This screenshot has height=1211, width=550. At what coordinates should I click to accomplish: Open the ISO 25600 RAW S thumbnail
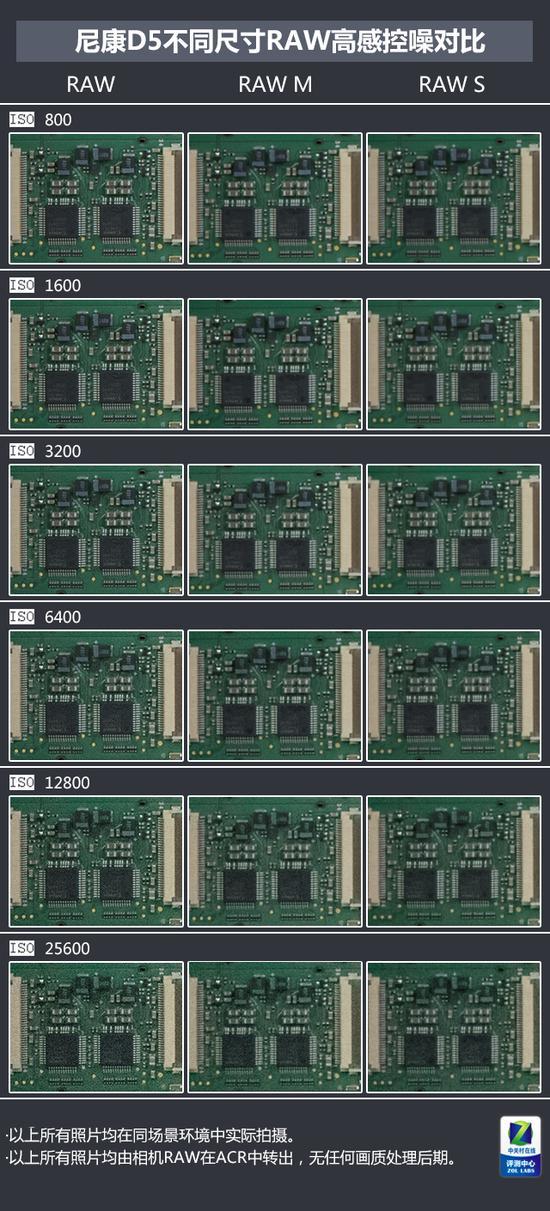pos(454,1028)
